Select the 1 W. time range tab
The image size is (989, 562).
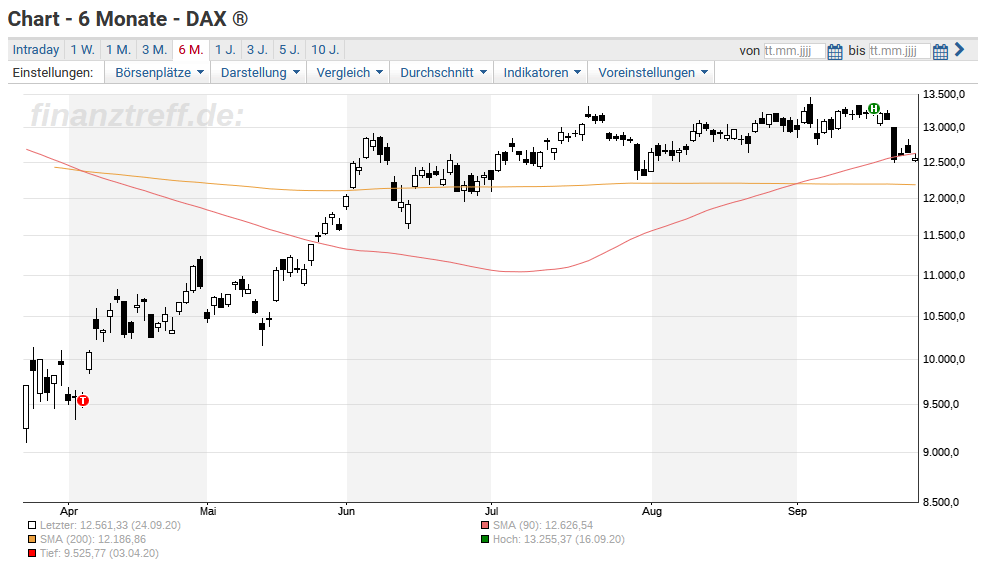coord(82,50)
